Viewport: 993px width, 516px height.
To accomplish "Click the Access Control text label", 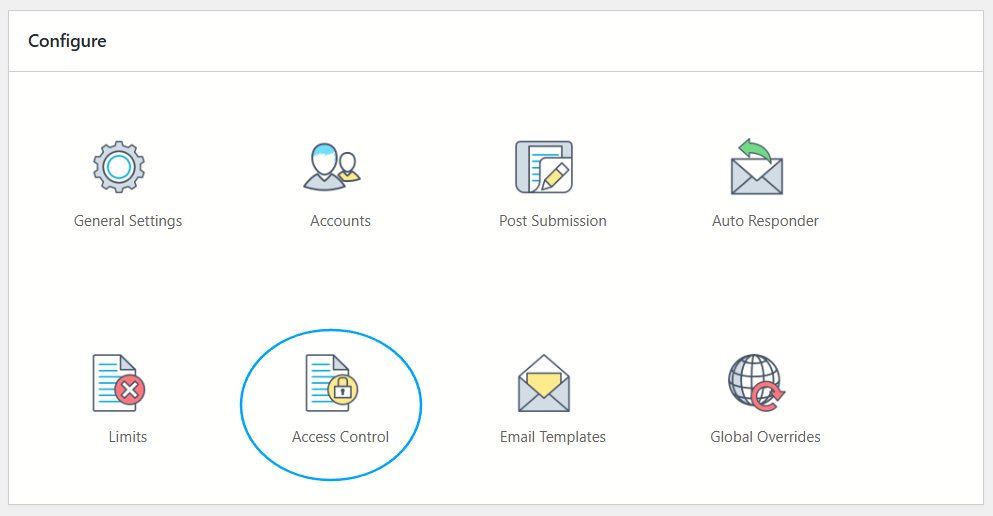I will click(x=340, y=437).
